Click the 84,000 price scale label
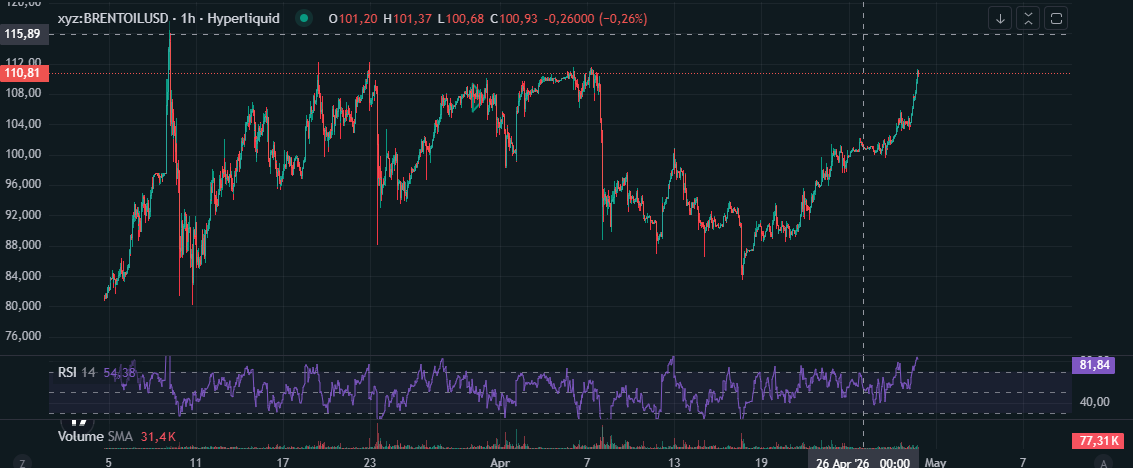 pos(22,276)
